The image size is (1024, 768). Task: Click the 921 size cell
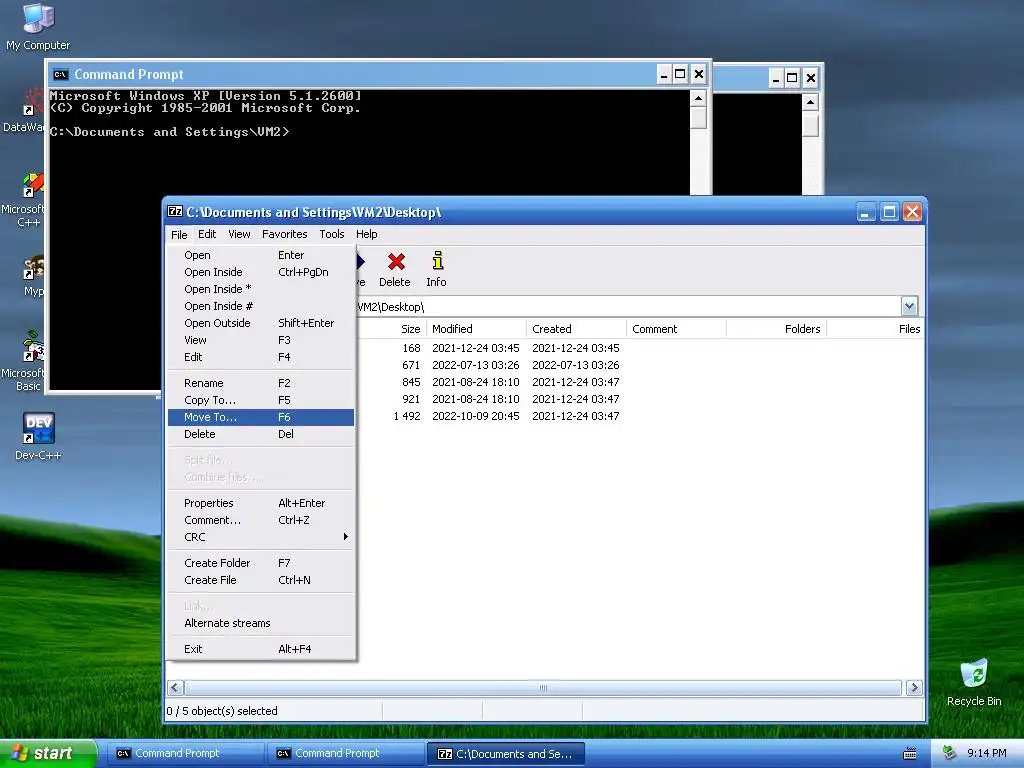click(411, 399)
